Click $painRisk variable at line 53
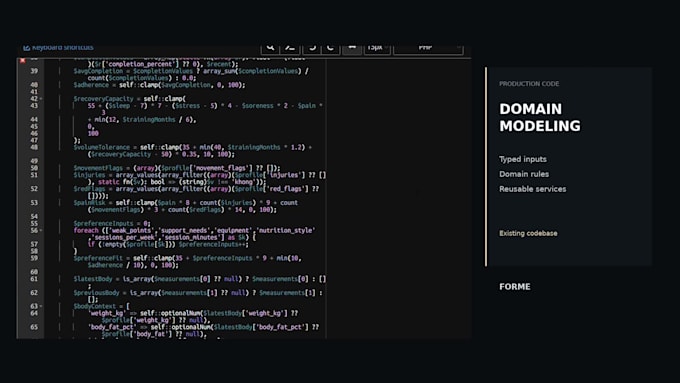680x383 pixels. pos(89,203)
